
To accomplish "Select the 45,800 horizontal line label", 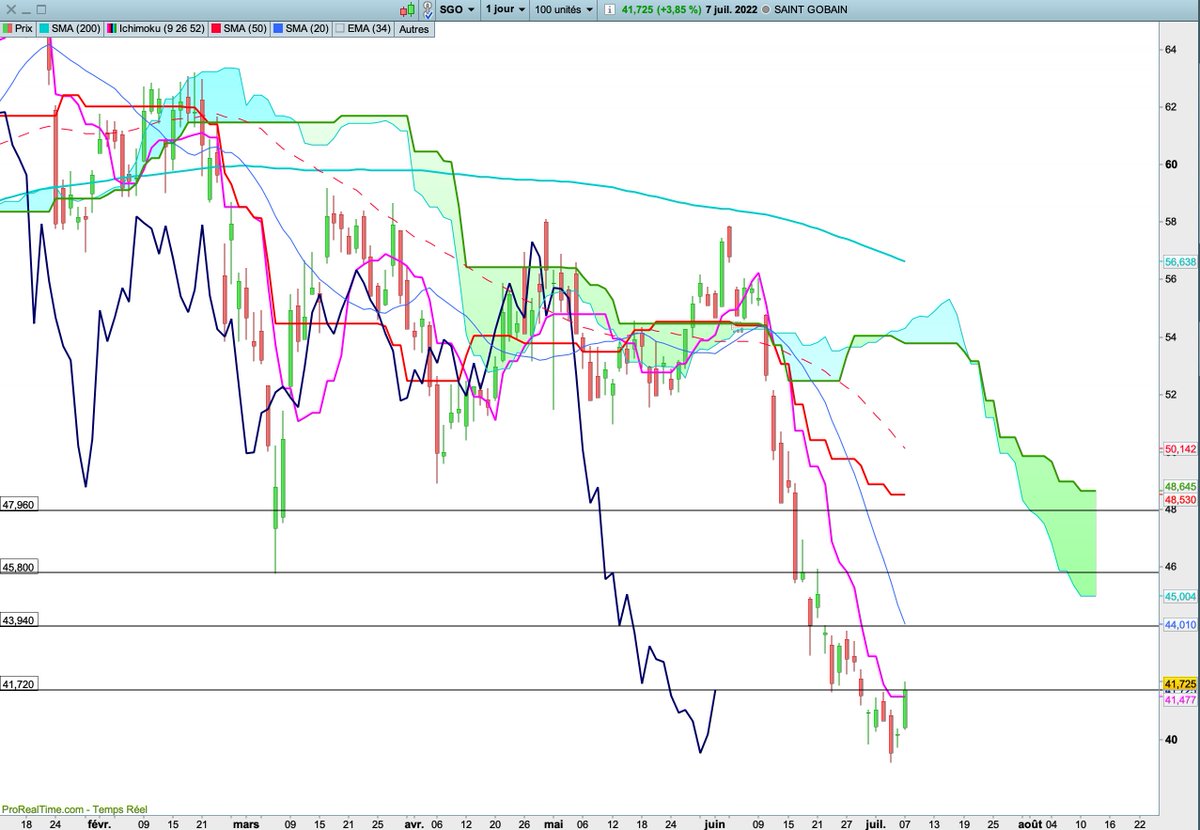I will click(x=19, y=567).
